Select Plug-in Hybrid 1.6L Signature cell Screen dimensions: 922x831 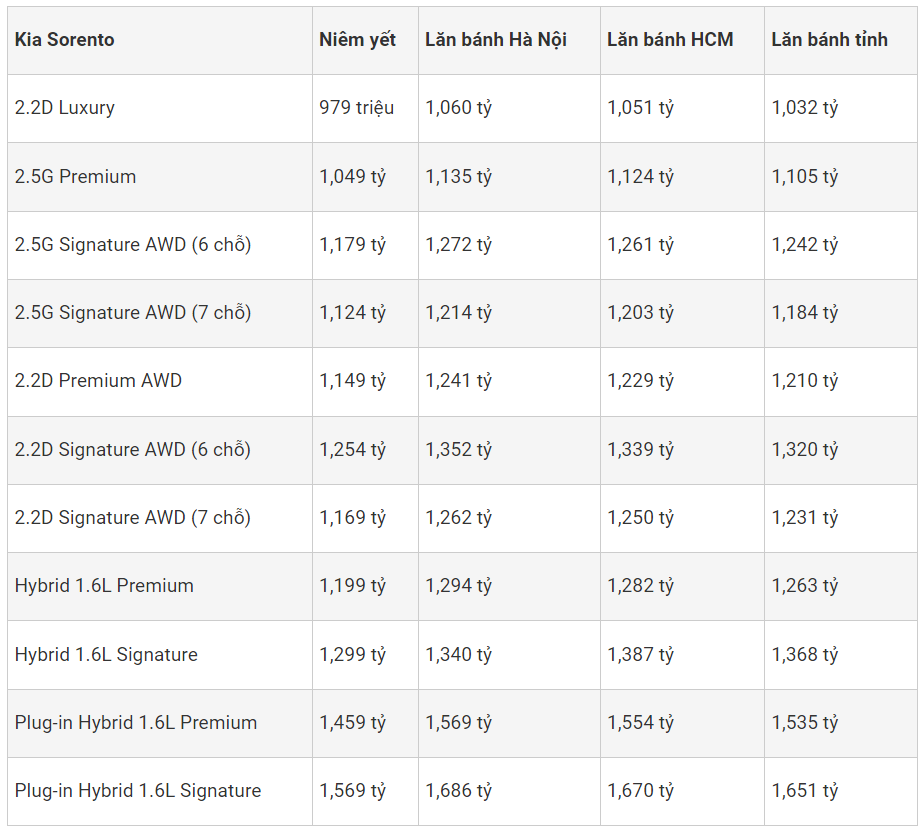pyautogui.click(x=138, y=791)
